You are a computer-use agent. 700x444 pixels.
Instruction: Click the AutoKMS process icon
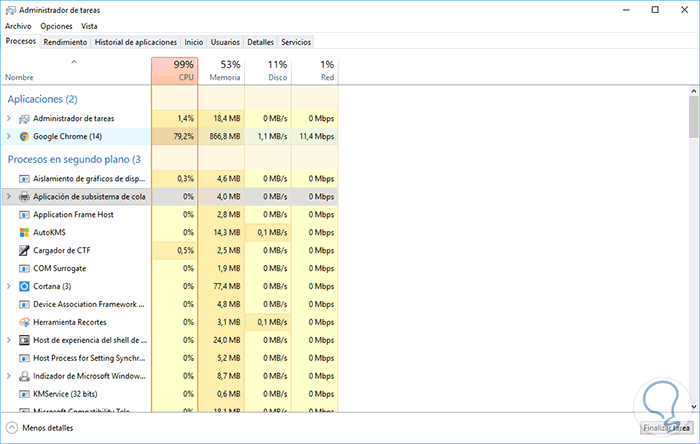click(24, 232)
